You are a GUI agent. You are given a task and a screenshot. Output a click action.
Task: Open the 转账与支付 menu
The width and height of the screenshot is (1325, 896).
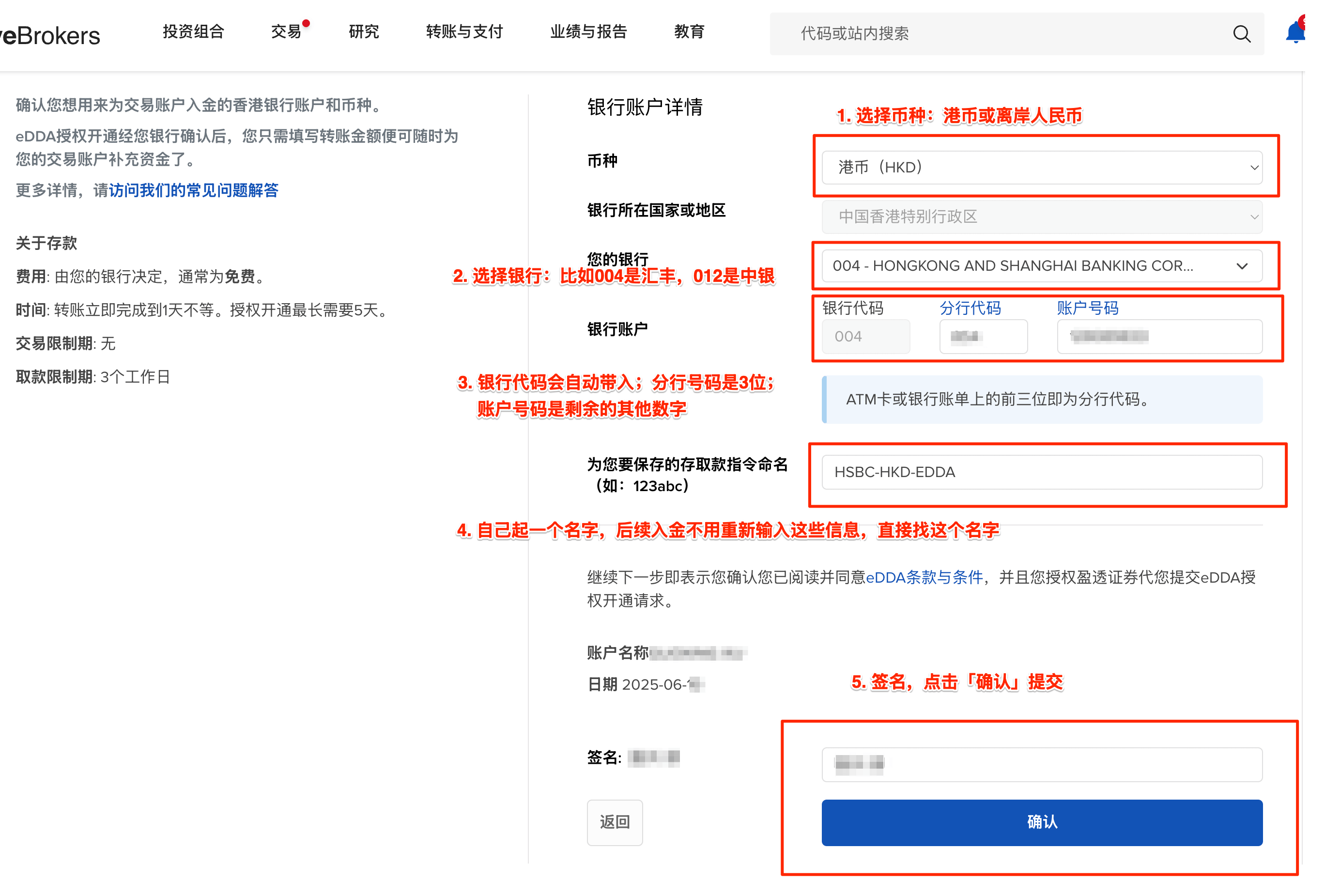tap(464, 31)
